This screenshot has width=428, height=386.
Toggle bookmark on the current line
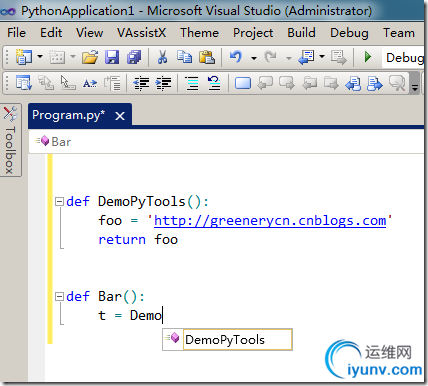click(243, 83)
